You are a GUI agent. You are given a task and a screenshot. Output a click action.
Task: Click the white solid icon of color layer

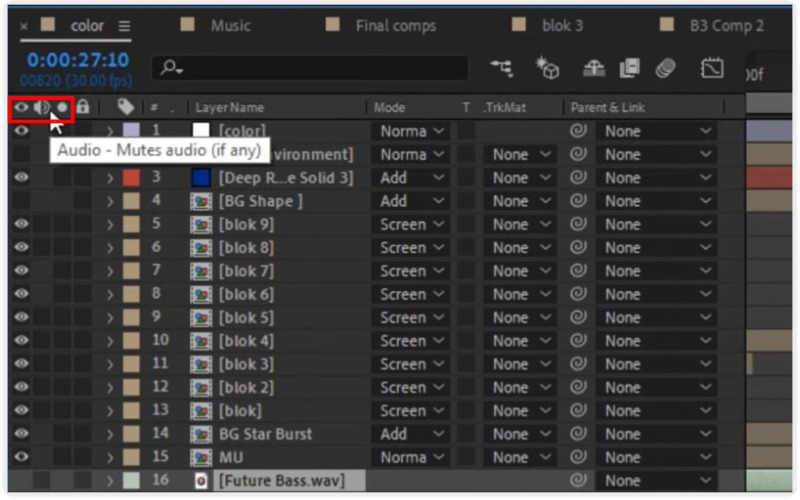(201, 131)
